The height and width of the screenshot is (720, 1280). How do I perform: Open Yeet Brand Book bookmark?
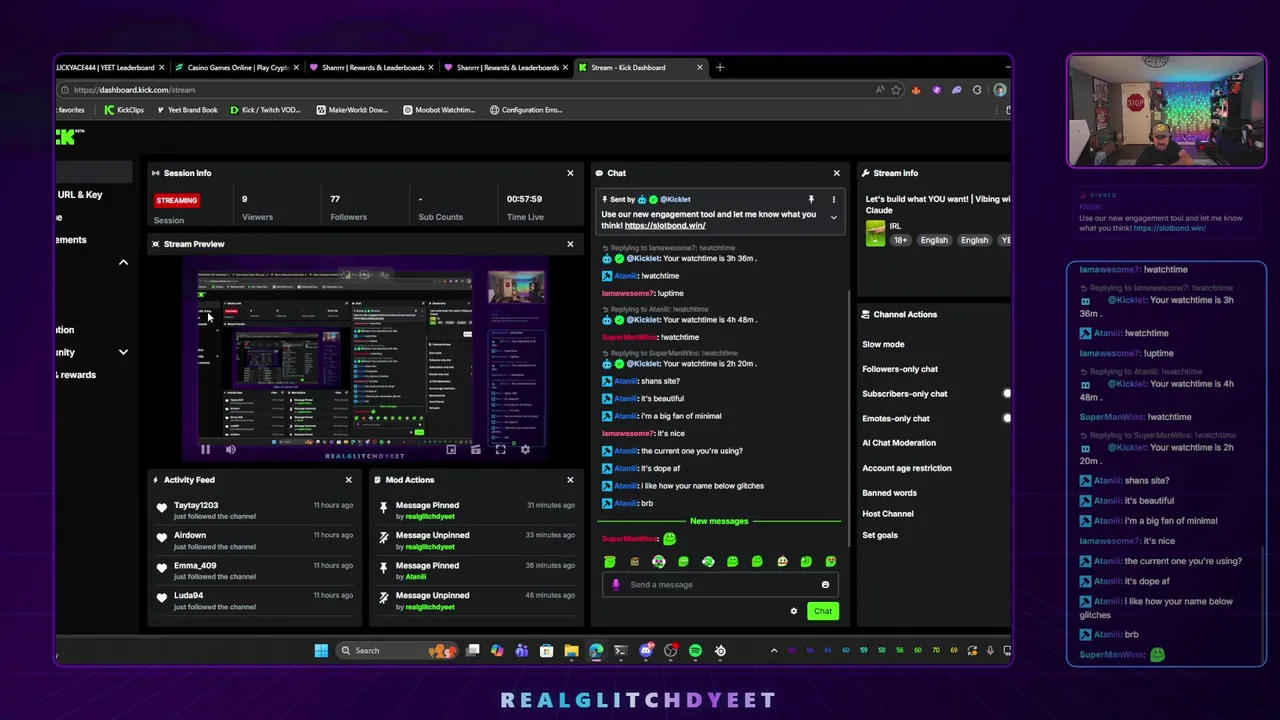(187, 110)
